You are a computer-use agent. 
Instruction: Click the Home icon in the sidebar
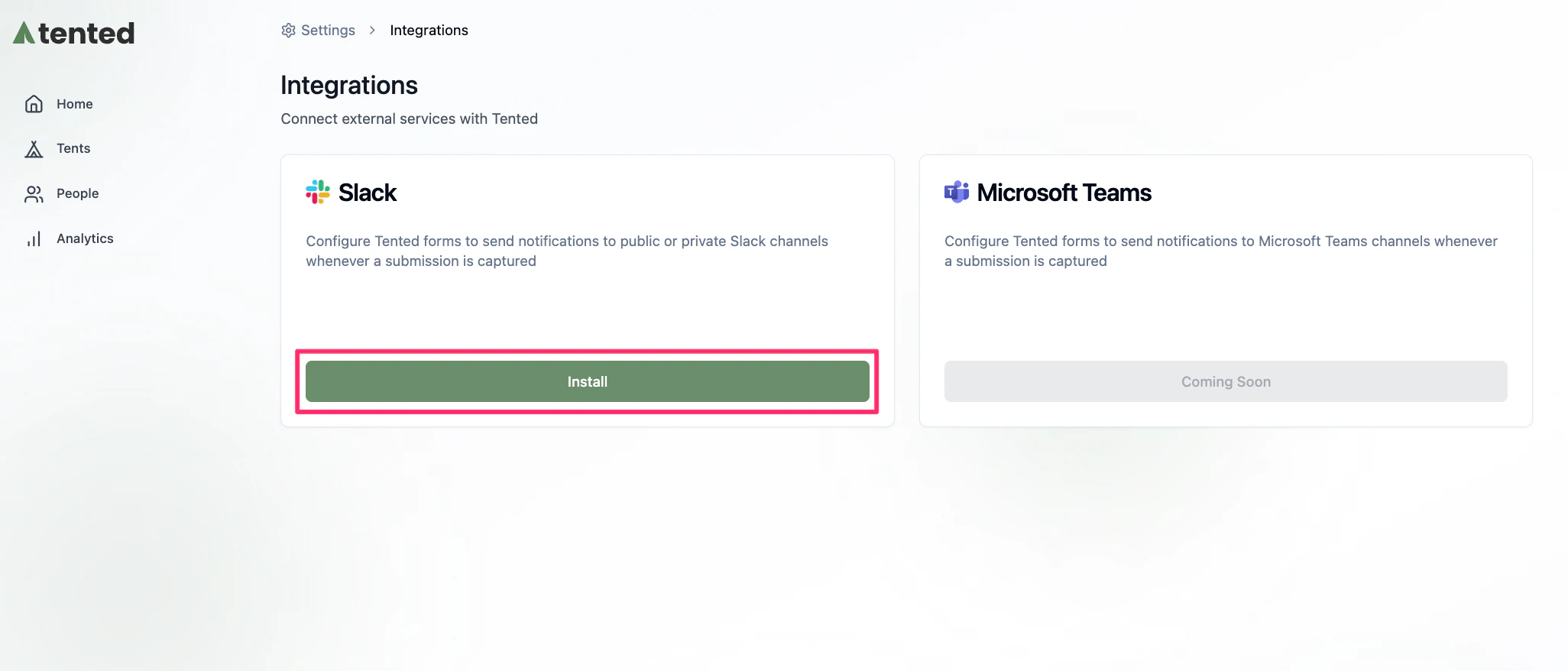tap(34, 103)
